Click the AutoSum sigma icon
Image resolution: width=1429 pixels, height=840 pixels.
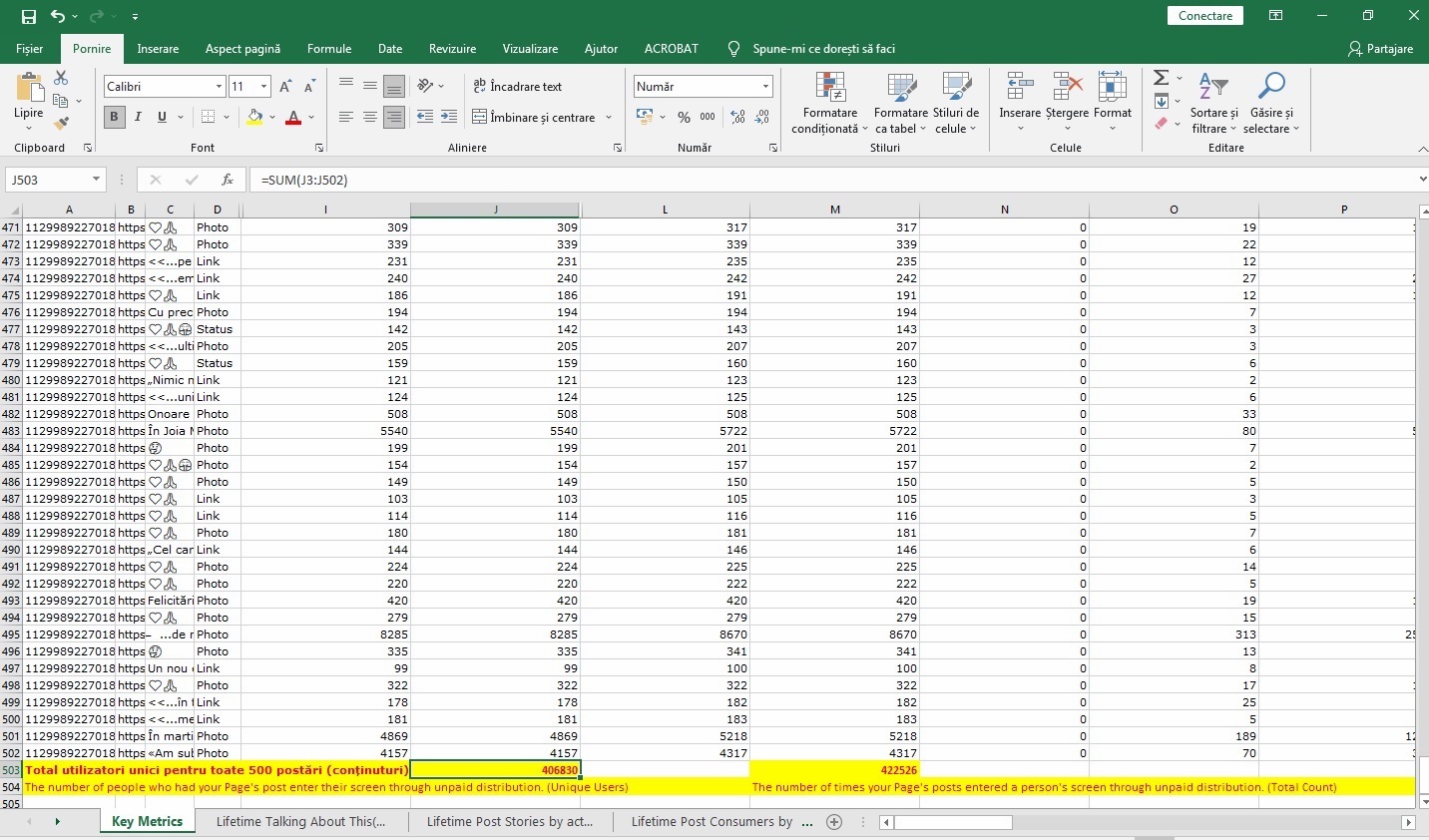(x=1161, y=78)
